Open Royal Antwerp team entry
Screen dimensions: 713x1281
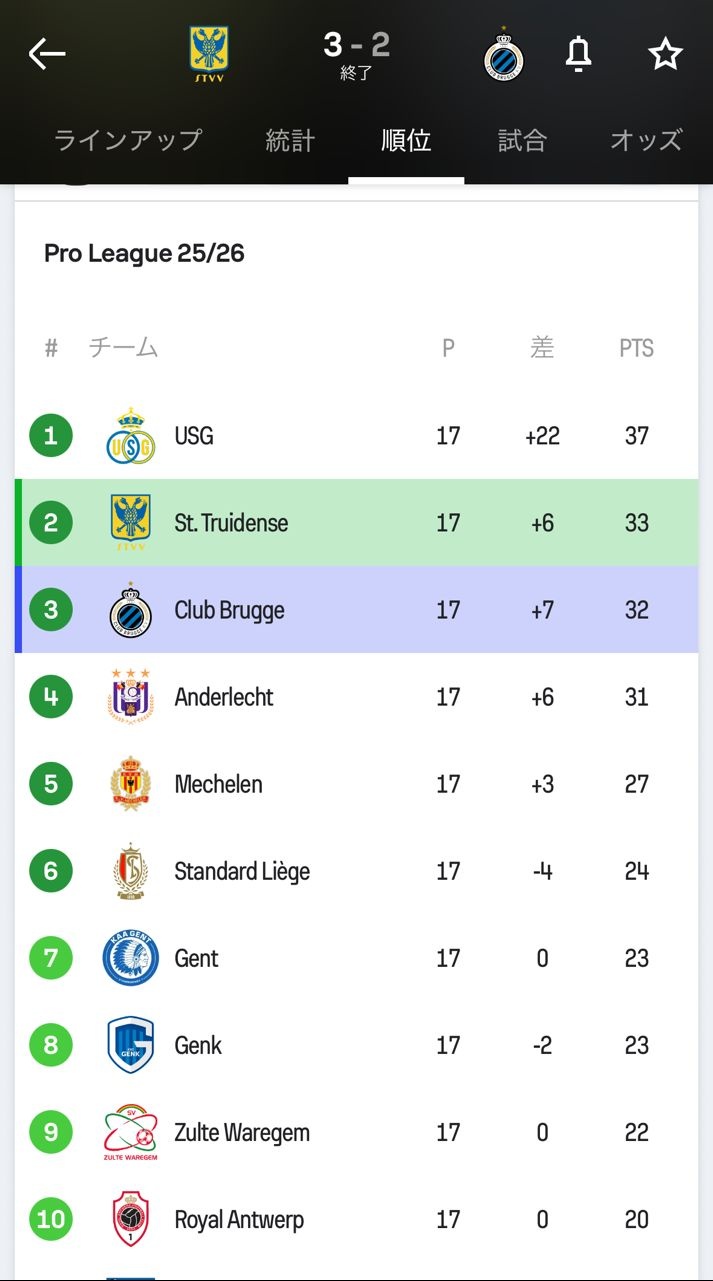coord(239,1220)
